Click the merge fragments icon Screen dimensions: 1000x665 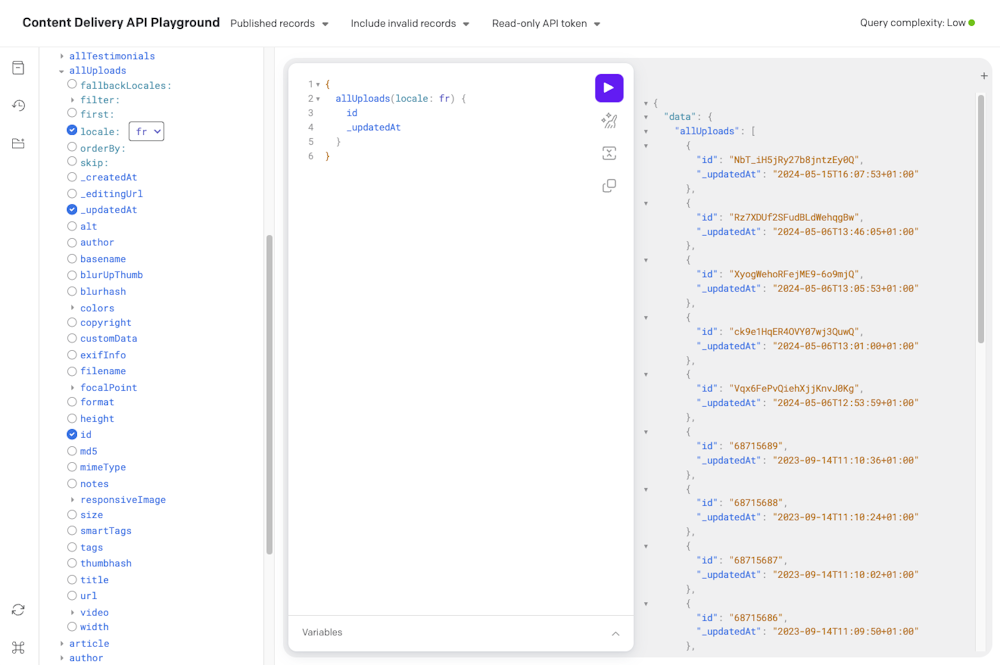click(x=609, y=153)
